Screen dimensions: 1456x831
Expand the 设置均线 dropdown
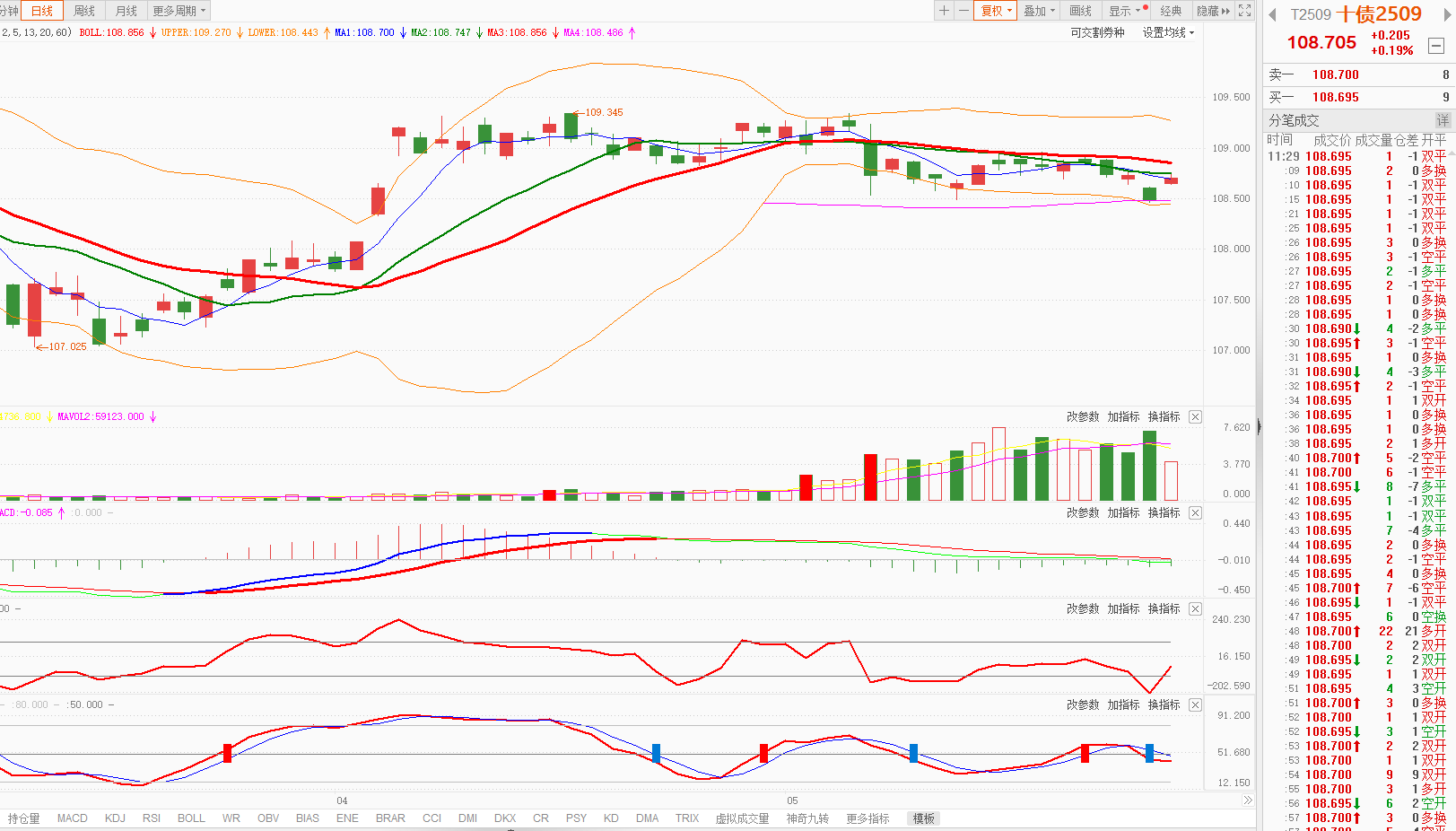1168,32
